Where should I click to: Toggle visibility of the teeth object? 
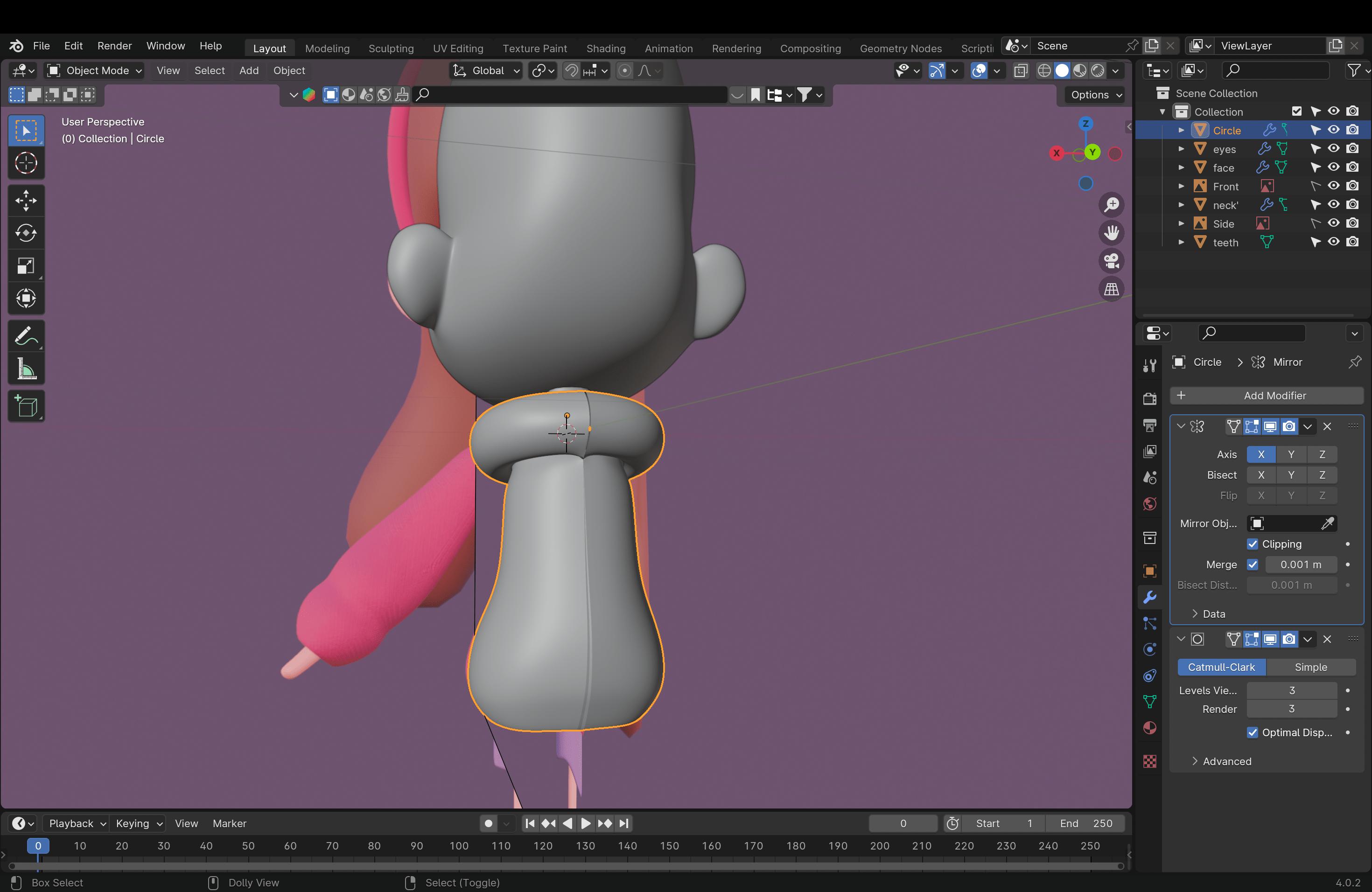click(x=1335, y=242)
